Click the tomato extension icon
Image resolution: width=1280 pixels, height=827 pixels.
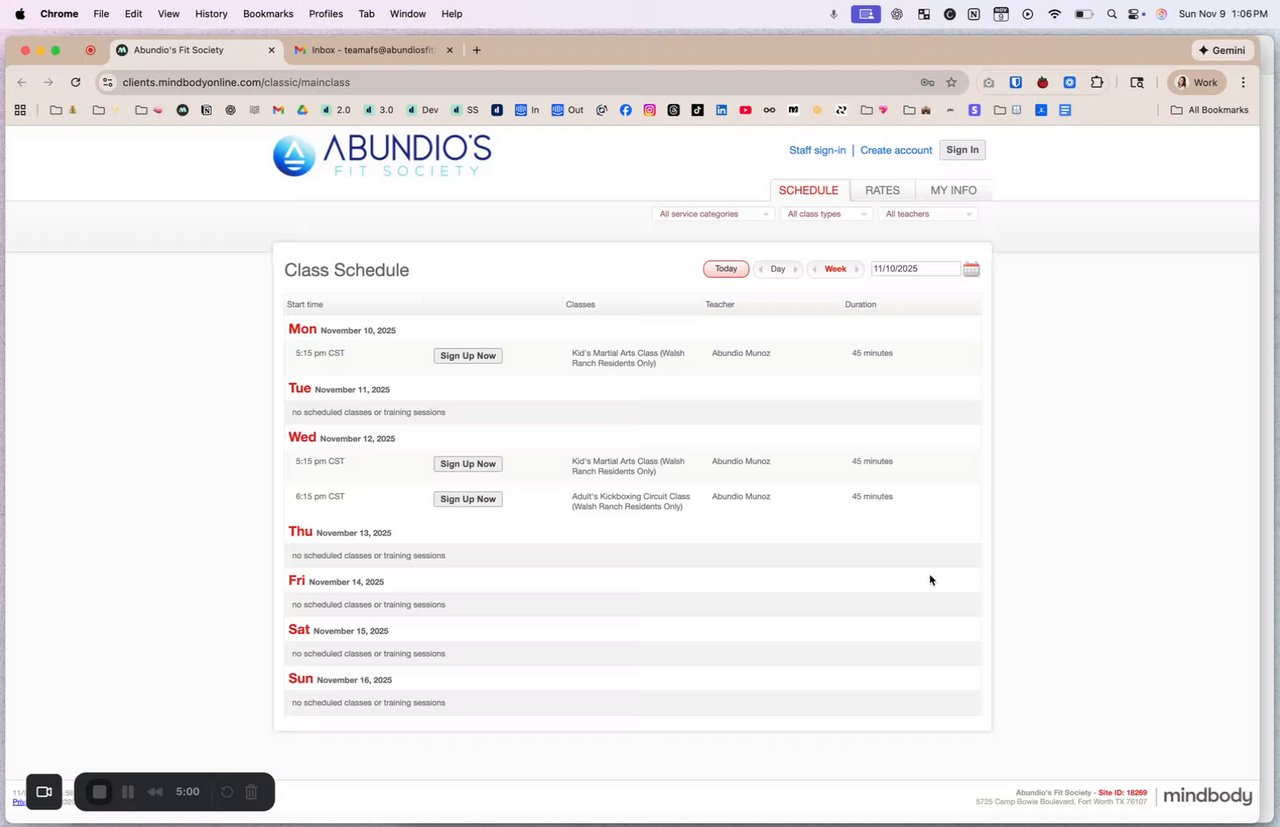pyautogui.click(x=1042, y=82)
